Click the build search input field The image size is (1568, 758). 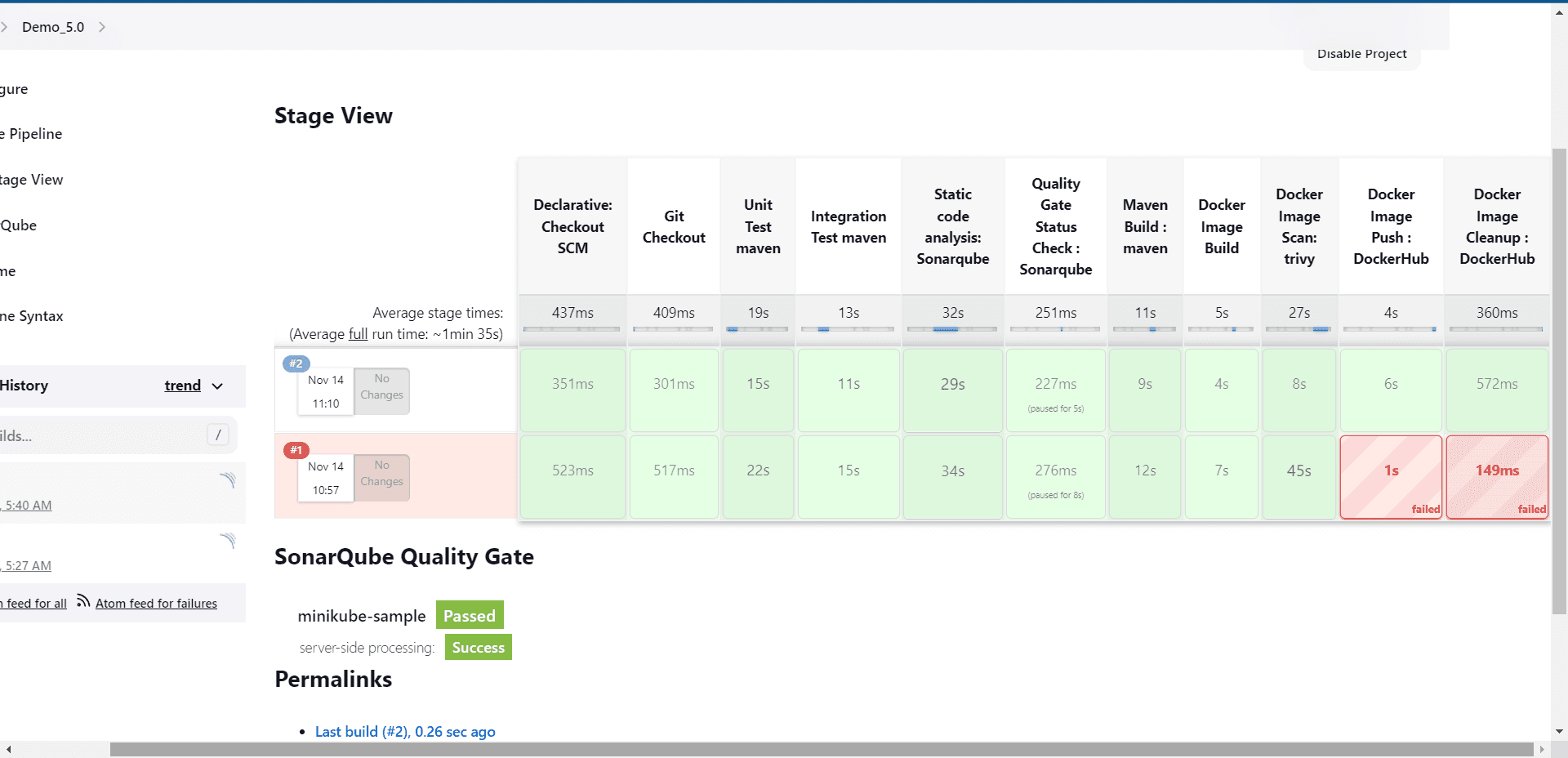[x=98, y=435]
